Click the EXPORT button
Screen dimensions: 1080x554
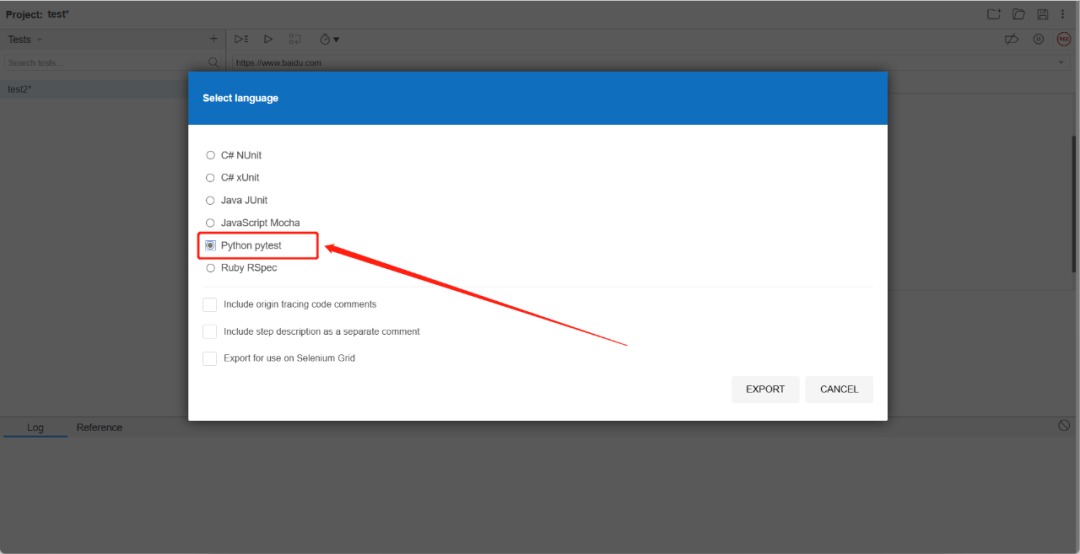click(x=765, y=389)
